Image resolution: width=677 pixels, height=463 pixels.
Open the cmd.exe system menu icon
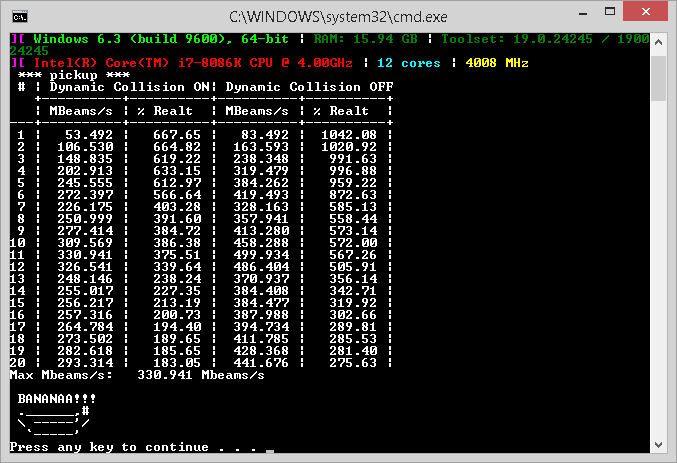point(20,17)
